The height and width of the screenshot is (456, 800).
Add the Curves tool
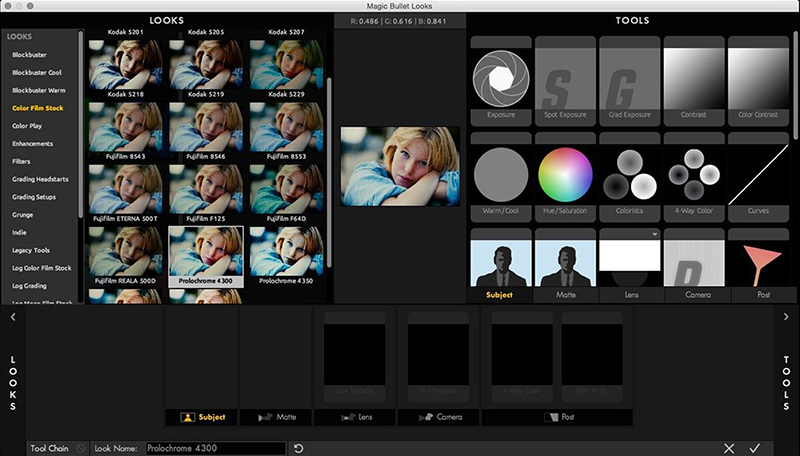[x=758, y=177]
